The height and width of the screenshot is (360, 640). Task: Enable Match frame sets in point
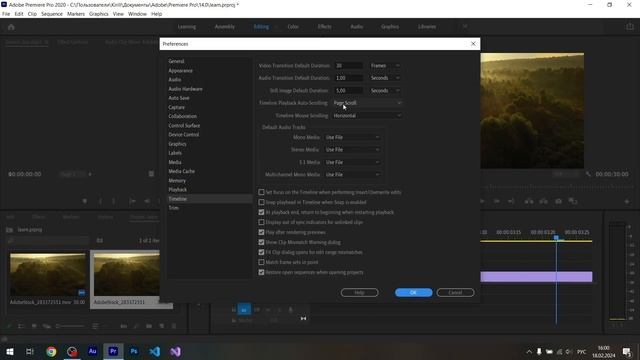(x=261, y=262)
